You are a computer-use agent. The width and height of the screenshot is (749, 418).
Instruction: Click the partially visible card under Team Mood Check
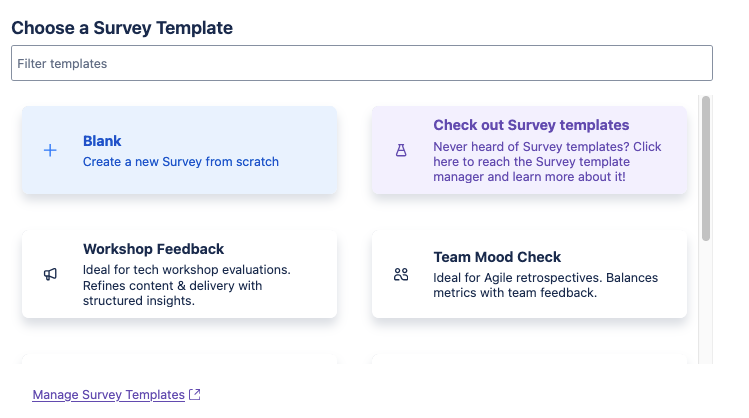(x=529, y=358)
